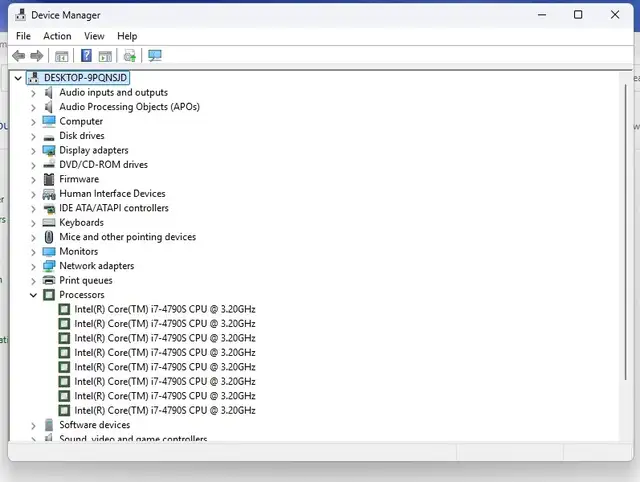Click the Scan for hardware changes monitor icon
Image resolution: width=640 pixels, height=482 pixels.
pos(155,56)
